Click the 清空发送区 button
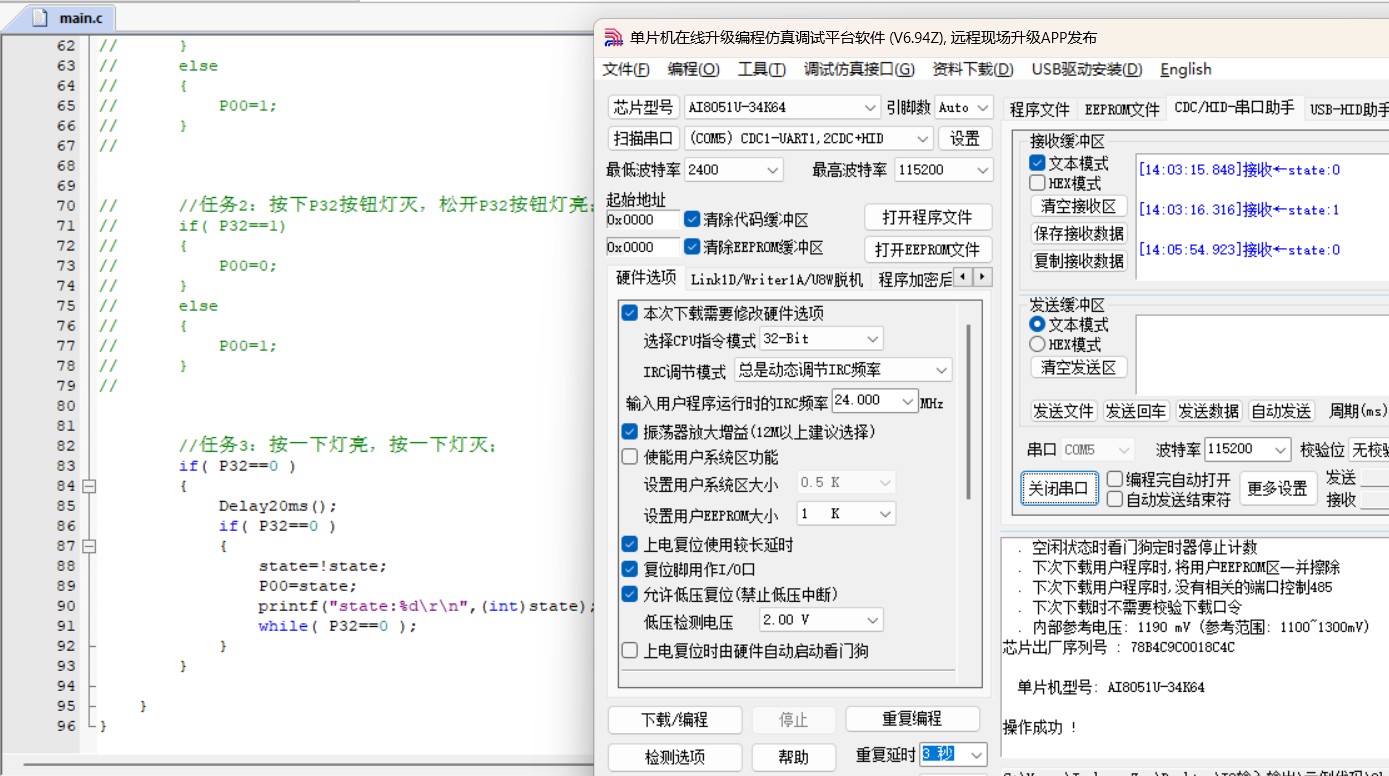 click(1078, 368)
